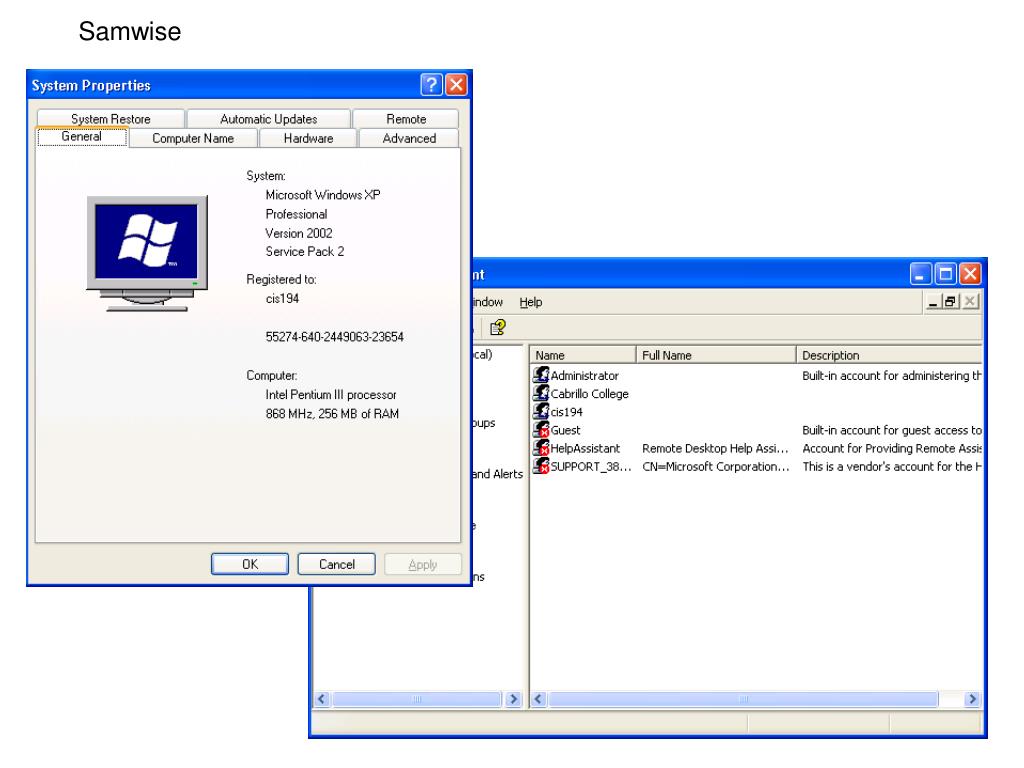Select the Guest account name
This screenshot has width=1024, height=768.
coord(566,430)
